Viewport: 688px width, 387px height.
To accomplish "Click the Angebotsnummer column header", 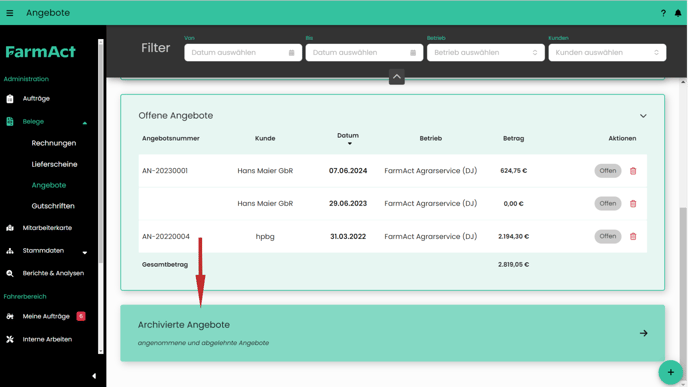I will tap(171, 138).
